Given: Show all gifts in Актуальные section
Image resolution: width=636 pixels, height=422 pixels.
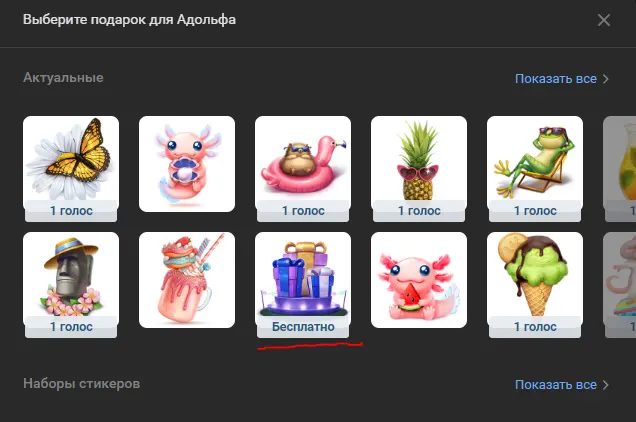Looking at the screenshot, I should 556,79.
